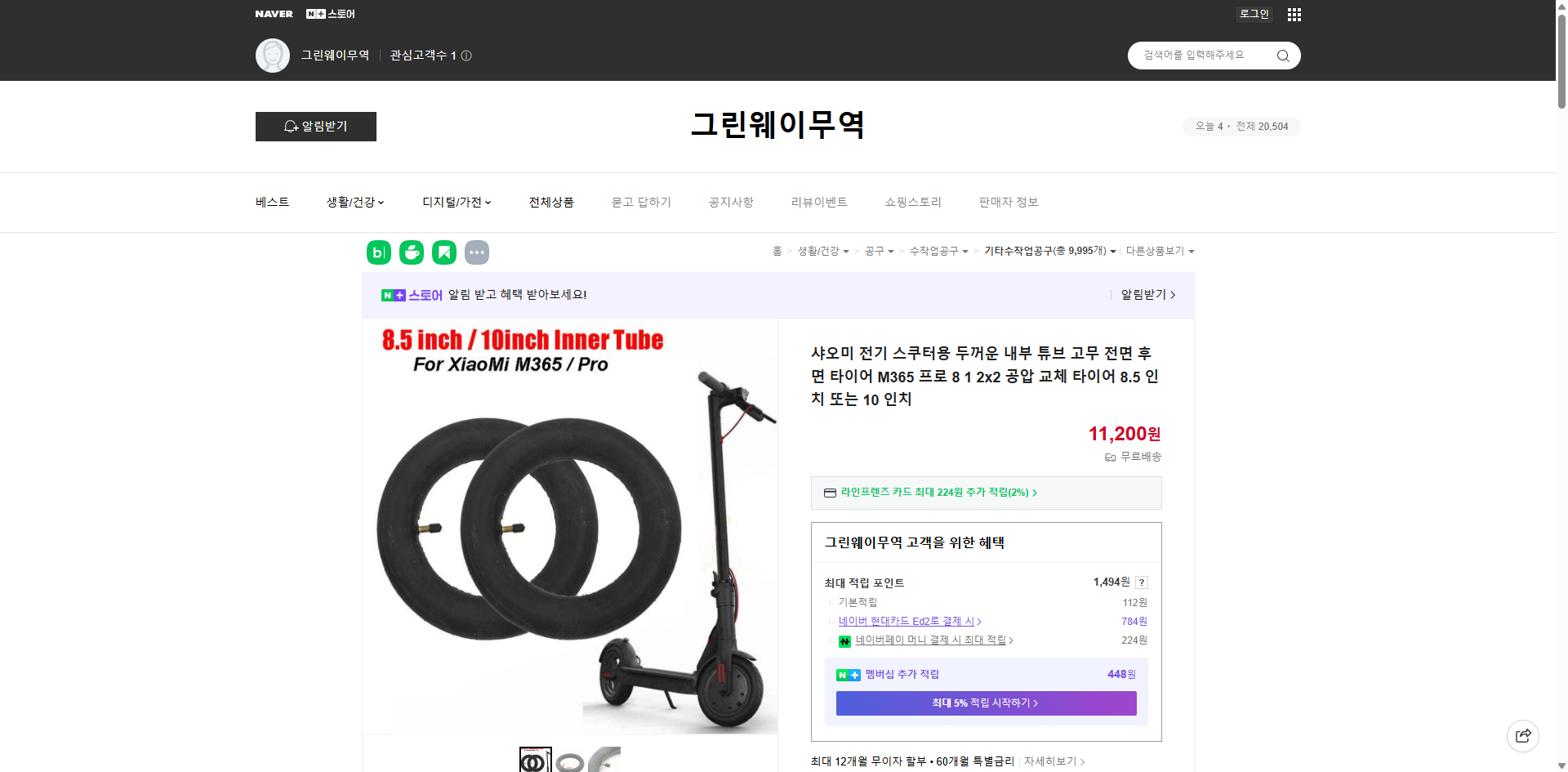Viewport: 1568px width, 772px height.
Task: Open the 다른상품보기 dropdown
Action: click(x=1159, y=252)
